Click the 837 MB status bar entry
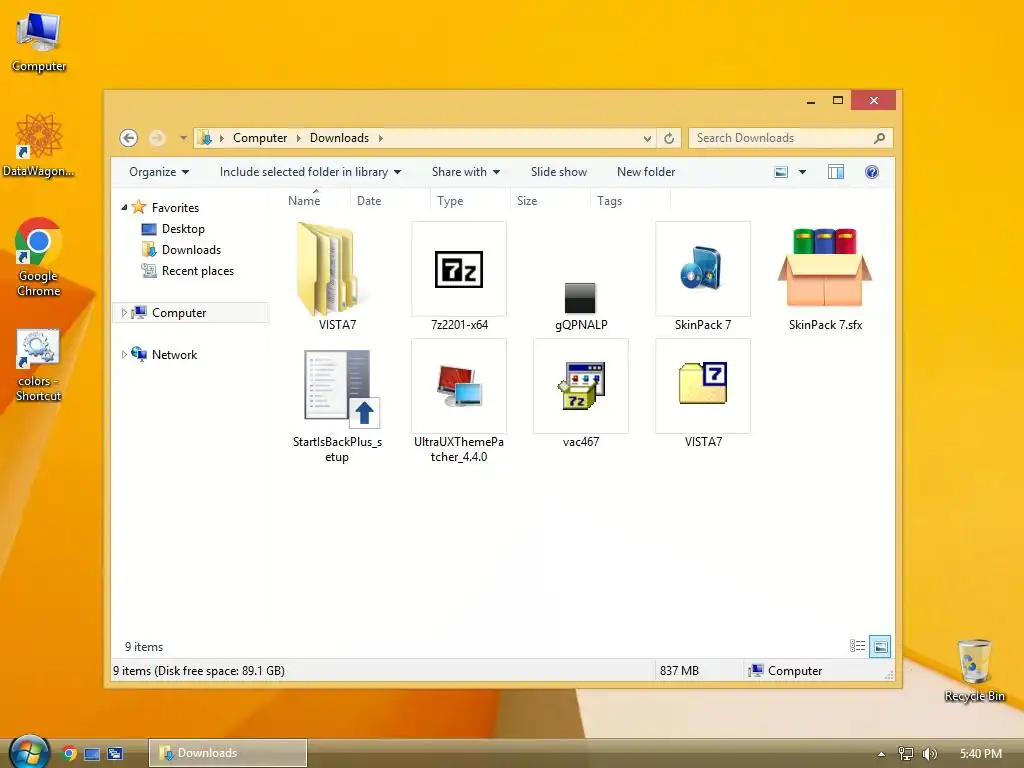This screenshot has width=1024, height=768. 679,671
